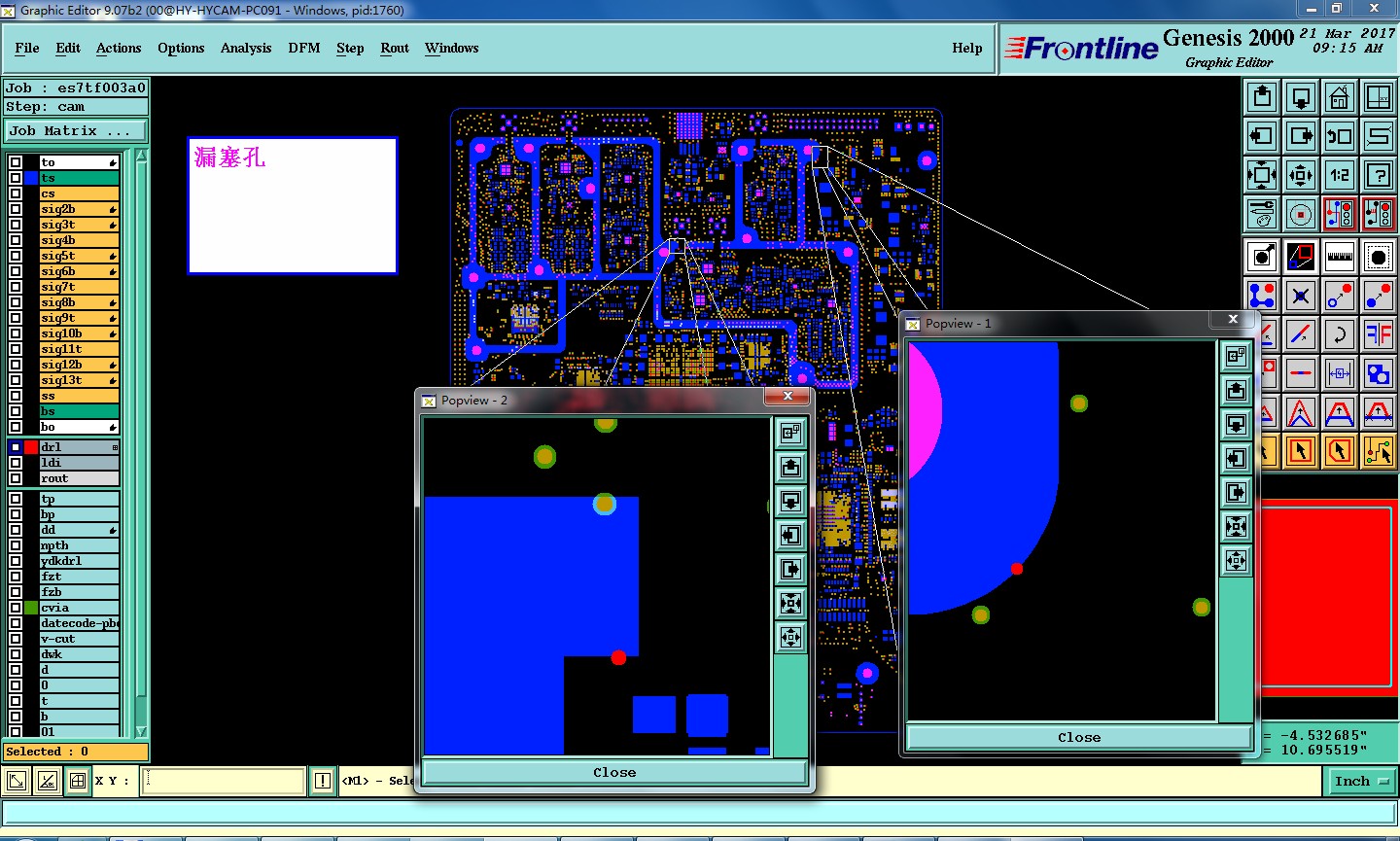Toggle display checkbox for layer sig2b

(x=16, y=209)
